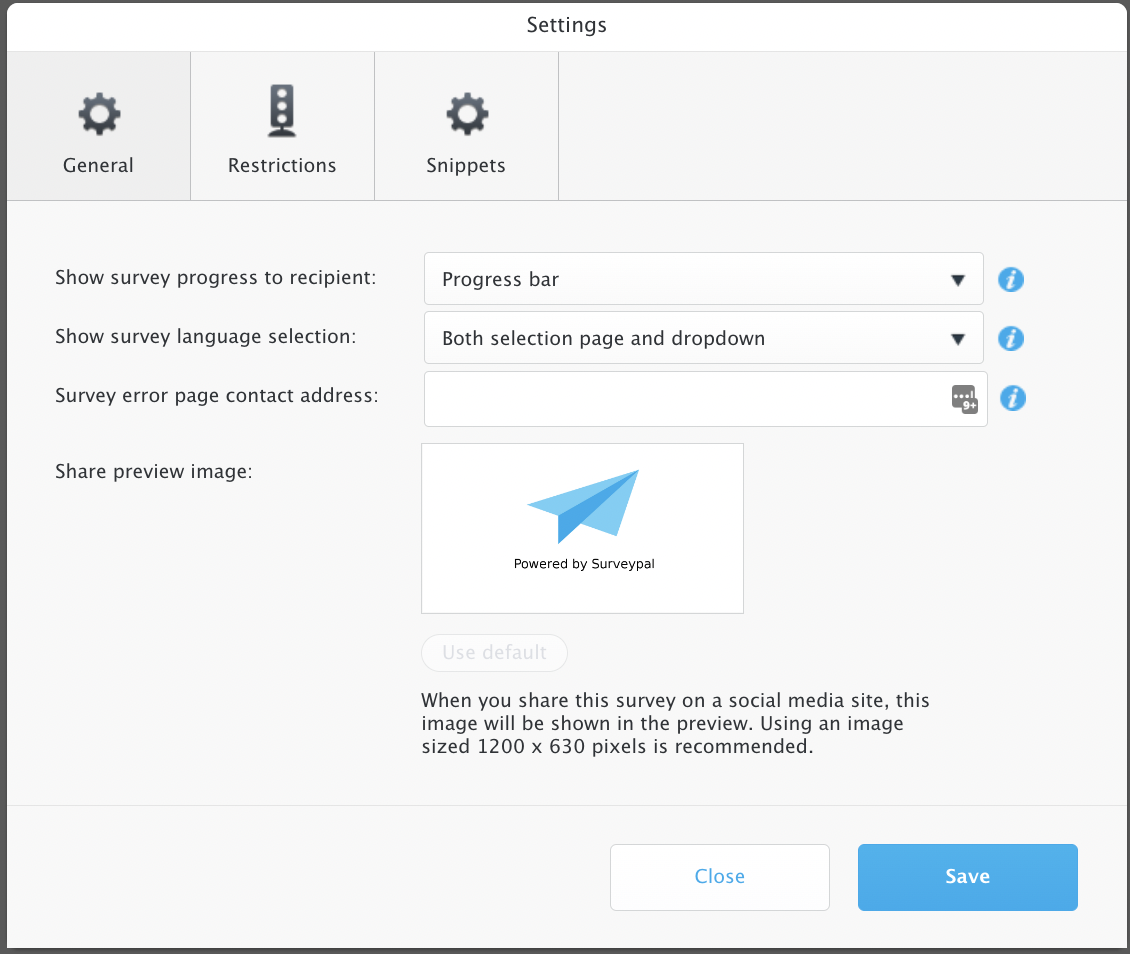Show info for error page contact address
This screenshot has height=954, width=1130.
pos(1013,398)
